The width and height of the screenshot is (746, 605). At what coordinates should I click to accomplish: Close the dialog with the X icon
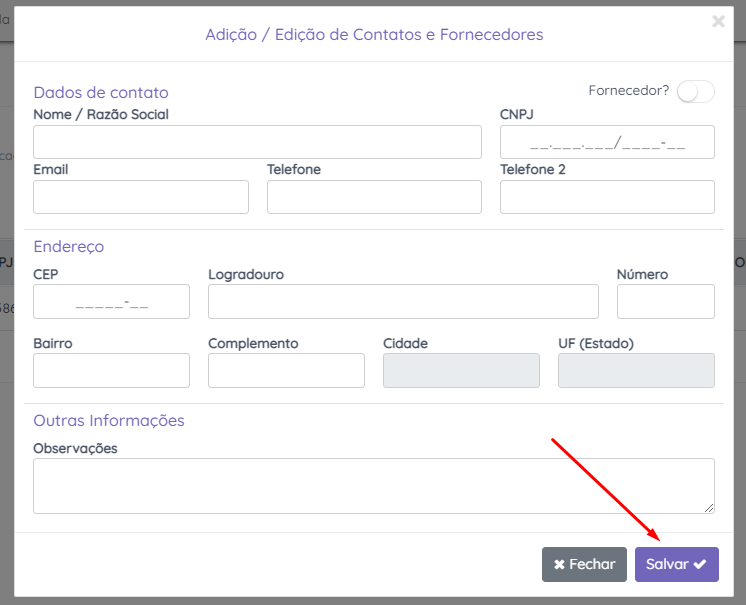(x=718, y=21)
